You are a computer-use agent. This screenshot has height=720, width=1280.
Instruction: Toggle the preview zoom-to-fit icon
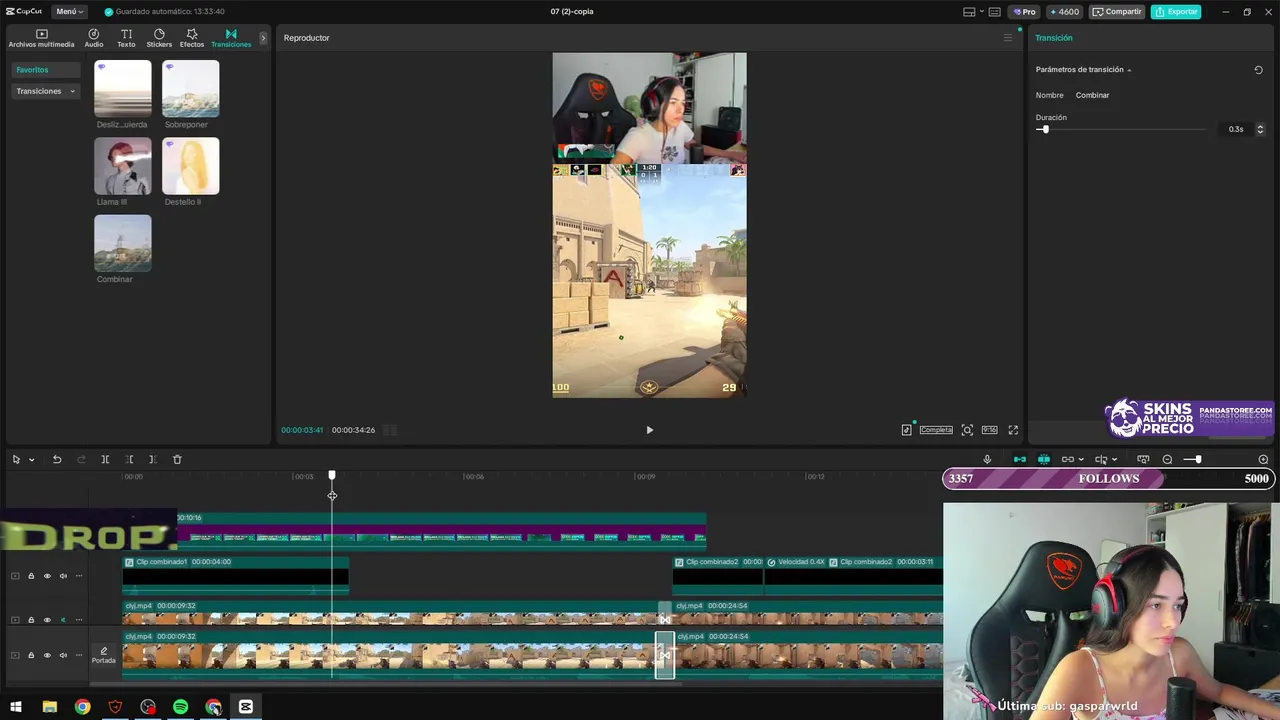(967, 430)
